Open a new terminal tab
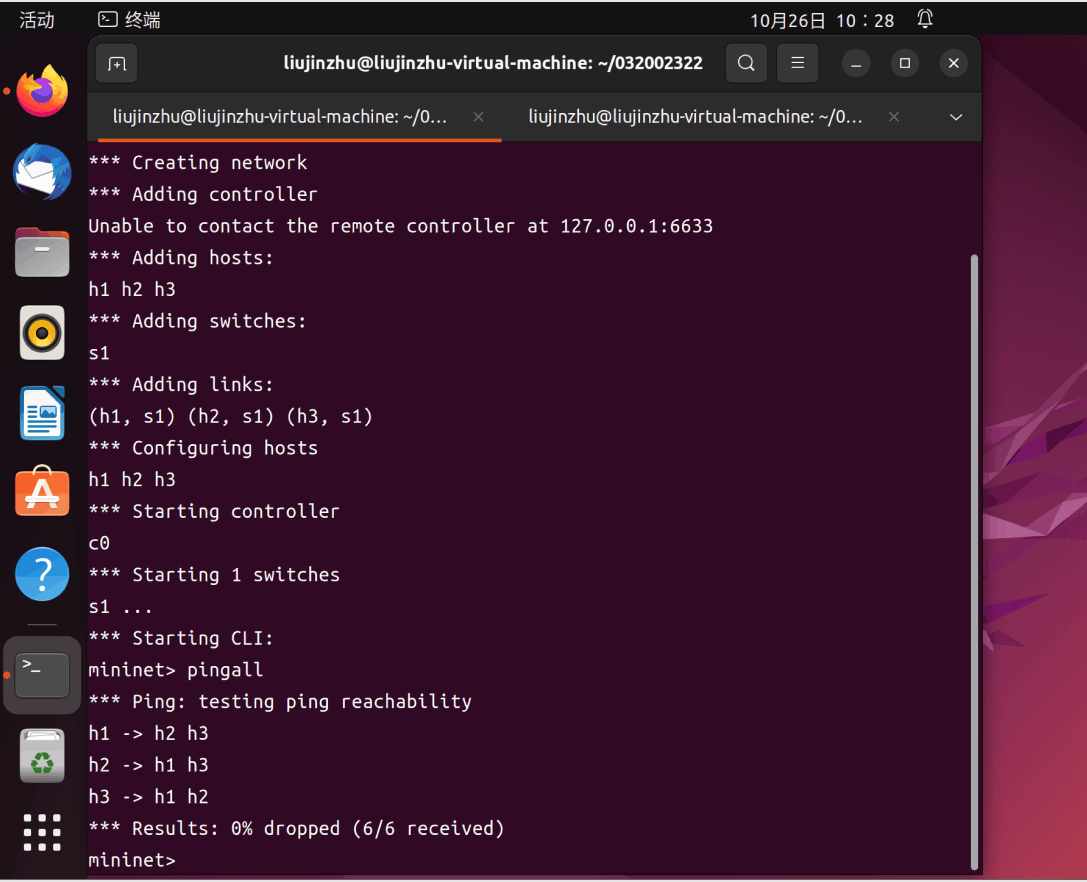Image resolution: width=1087 pixels, height=882 pixels. [117, 64]
